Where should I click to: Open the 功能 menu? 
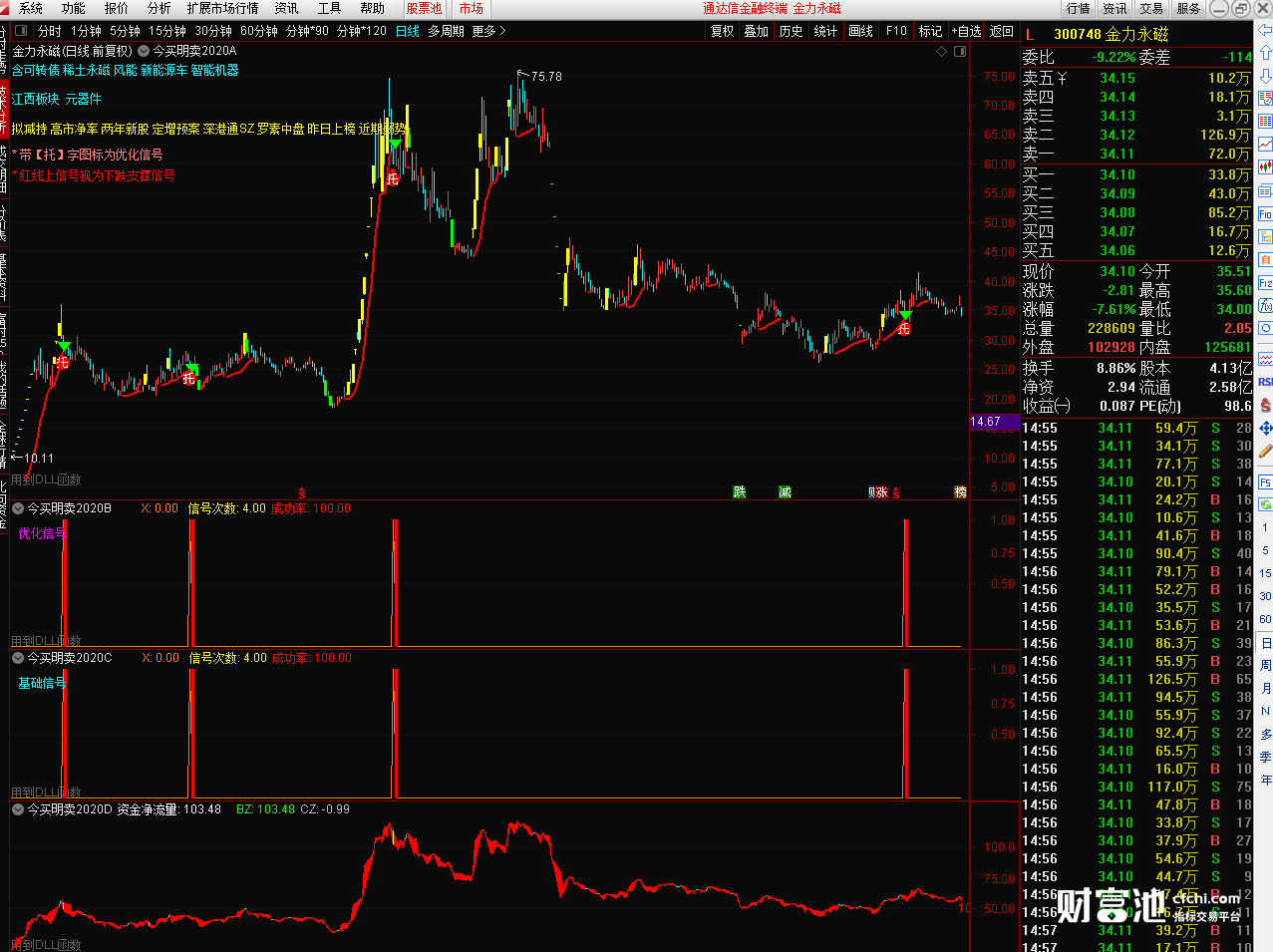[x=74, y=8]
